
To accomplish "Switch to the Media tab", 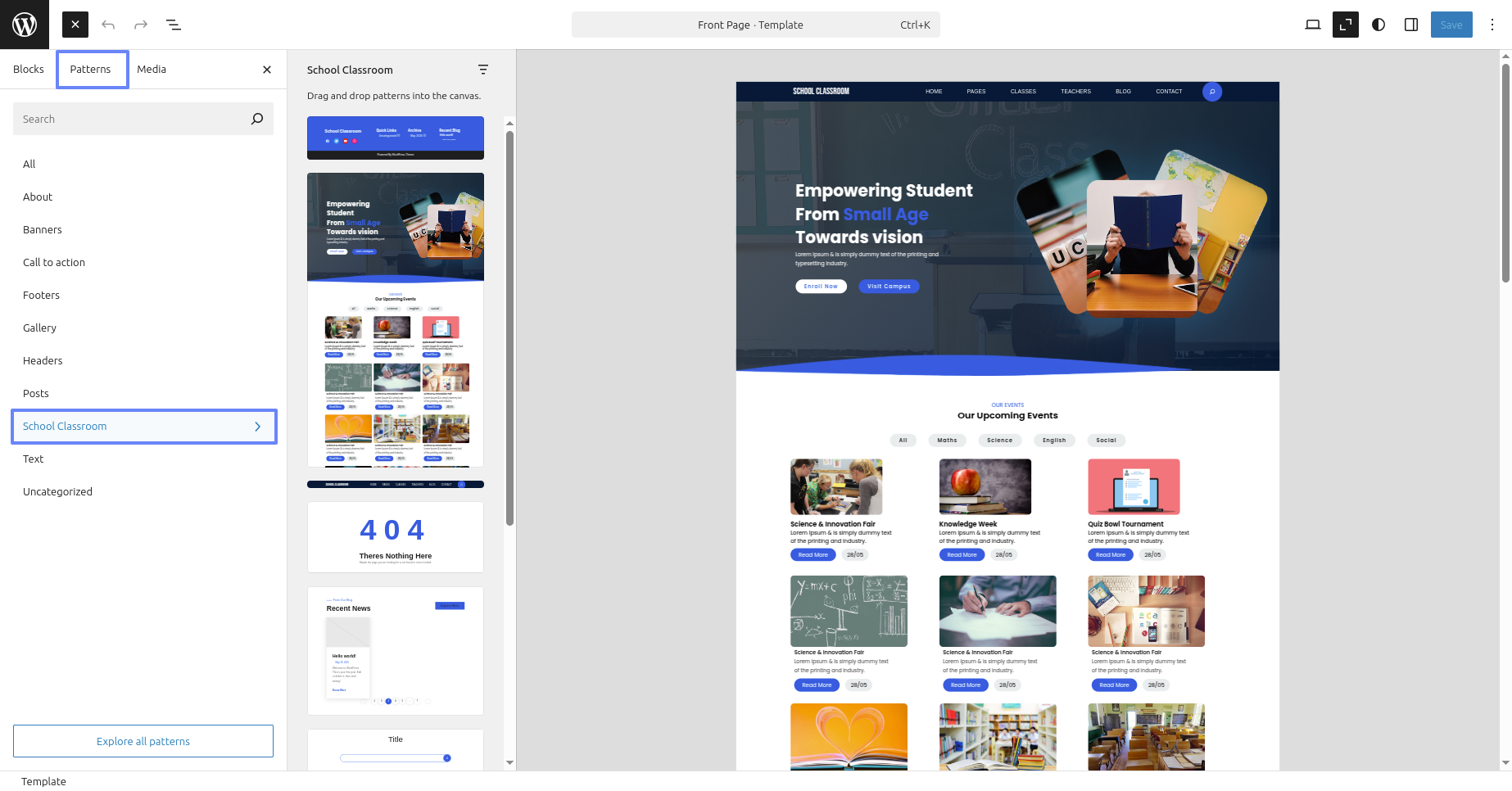I will pyautogui.click(x=152, y=70).
